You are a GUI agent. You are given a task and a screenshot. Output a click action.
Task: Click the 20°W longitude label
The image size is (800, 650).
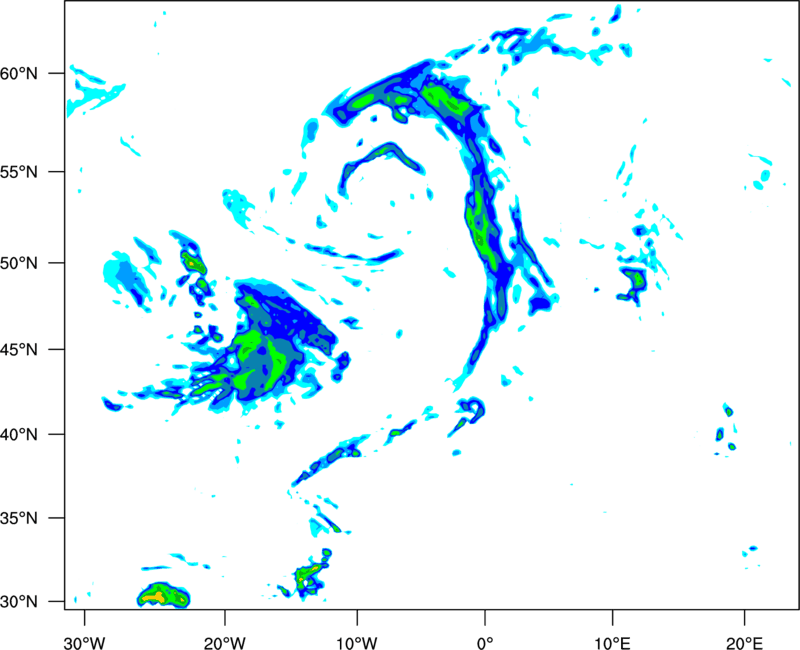225,643
